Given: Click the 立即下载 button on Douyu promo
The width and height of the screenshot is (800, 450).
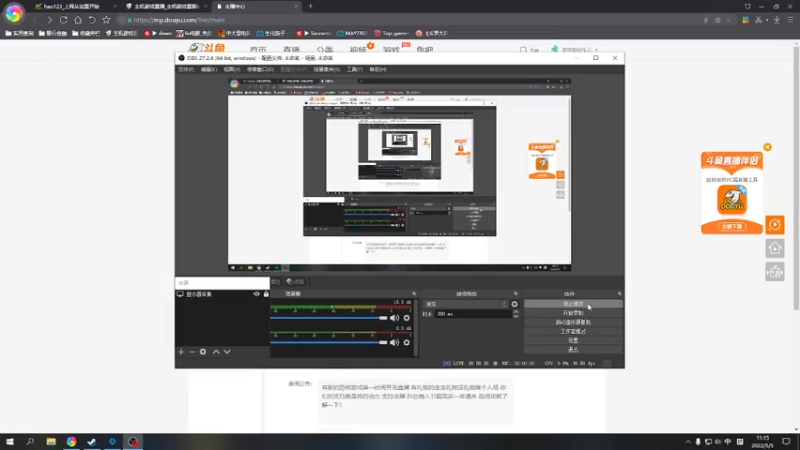Looking at the screenshot, I should click(x=732, y=226).
